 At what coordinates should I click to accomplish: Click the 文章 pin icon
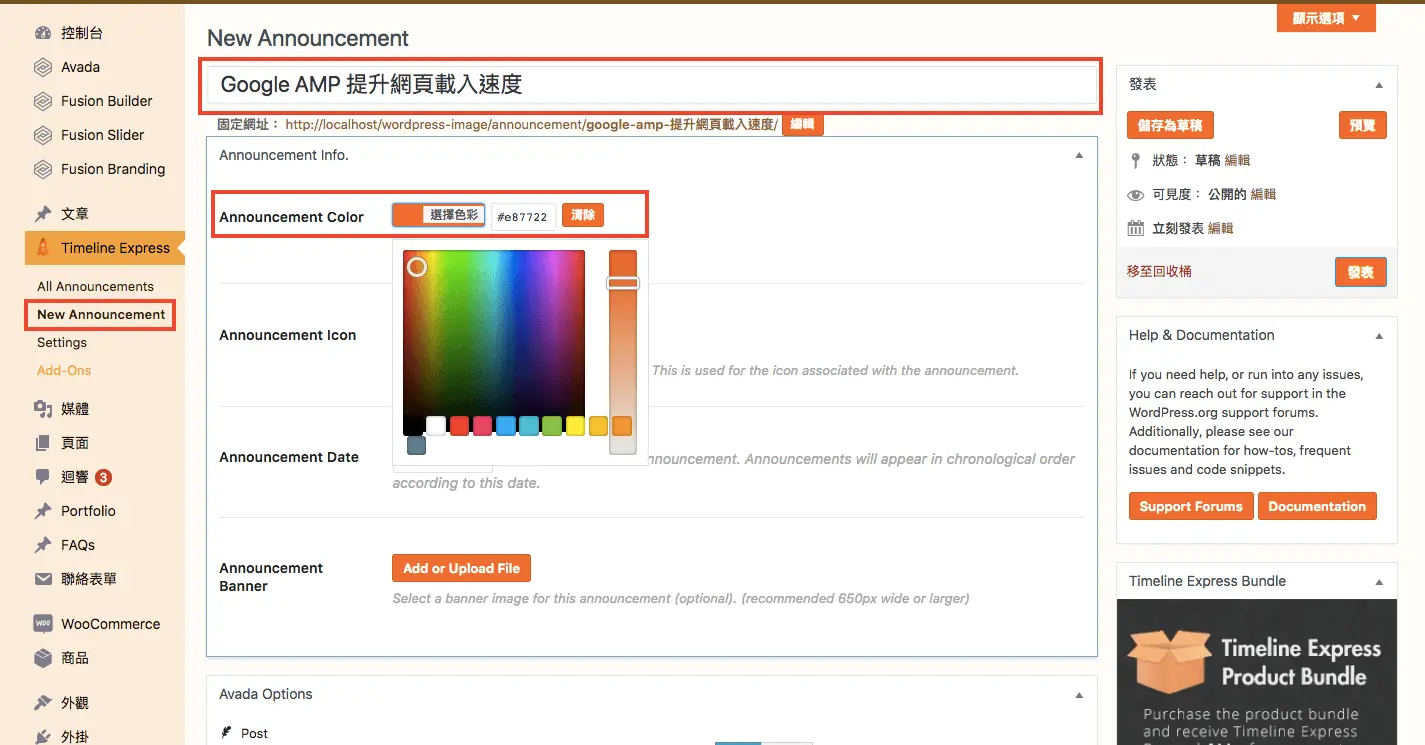[x=43, y=214]
